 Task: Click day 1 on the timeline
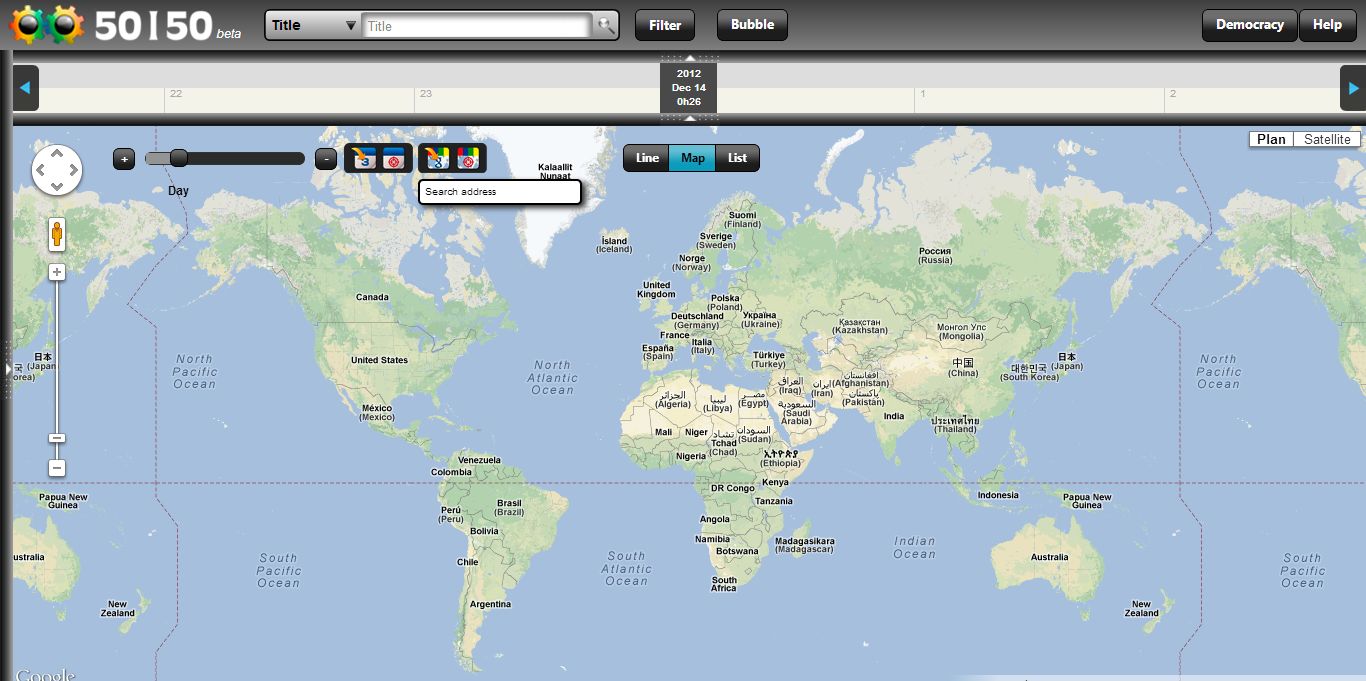click(x=923, y=94)
